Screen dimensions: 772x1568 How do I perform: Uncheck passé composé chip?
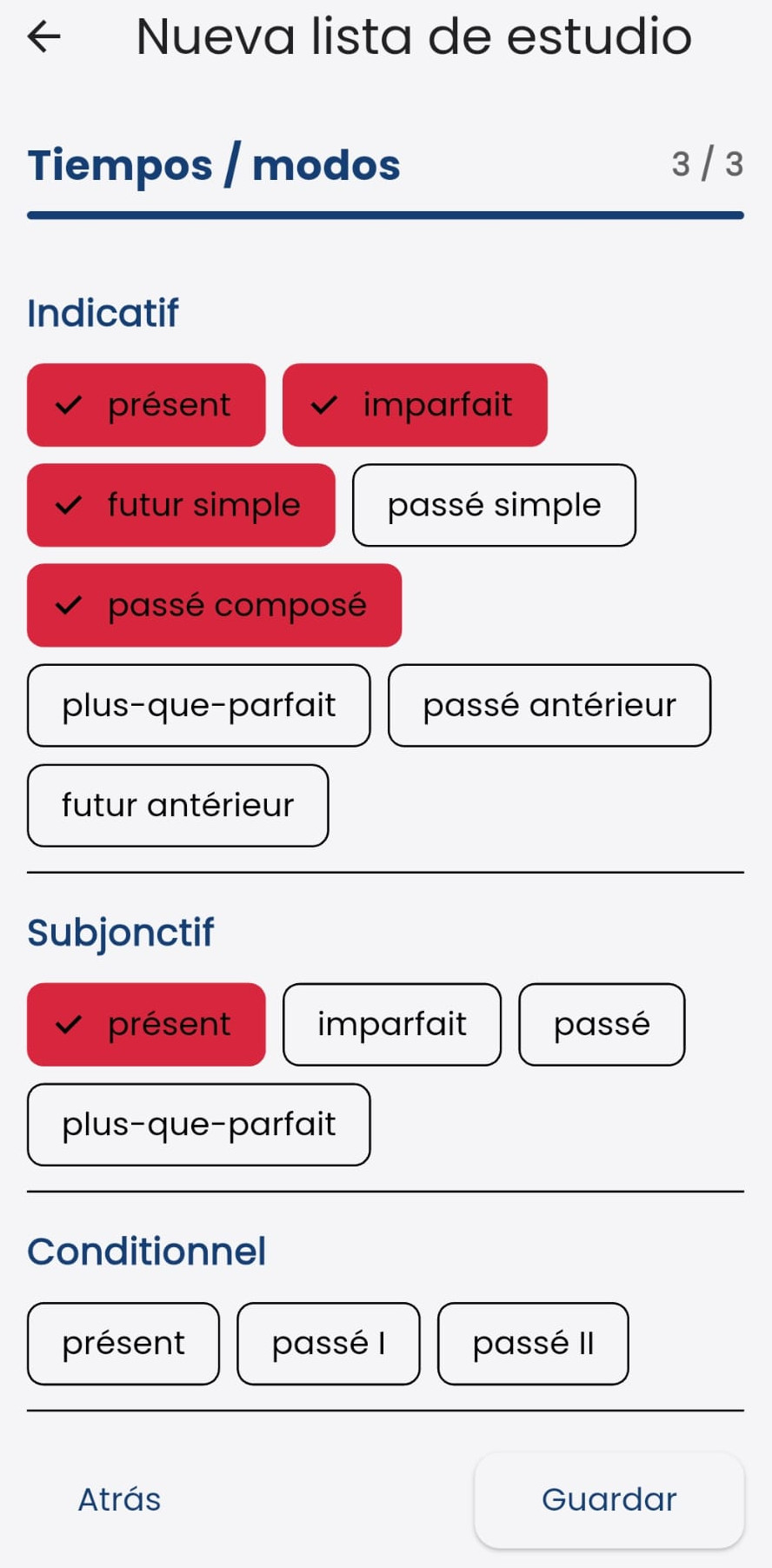[x=214, y=605]
